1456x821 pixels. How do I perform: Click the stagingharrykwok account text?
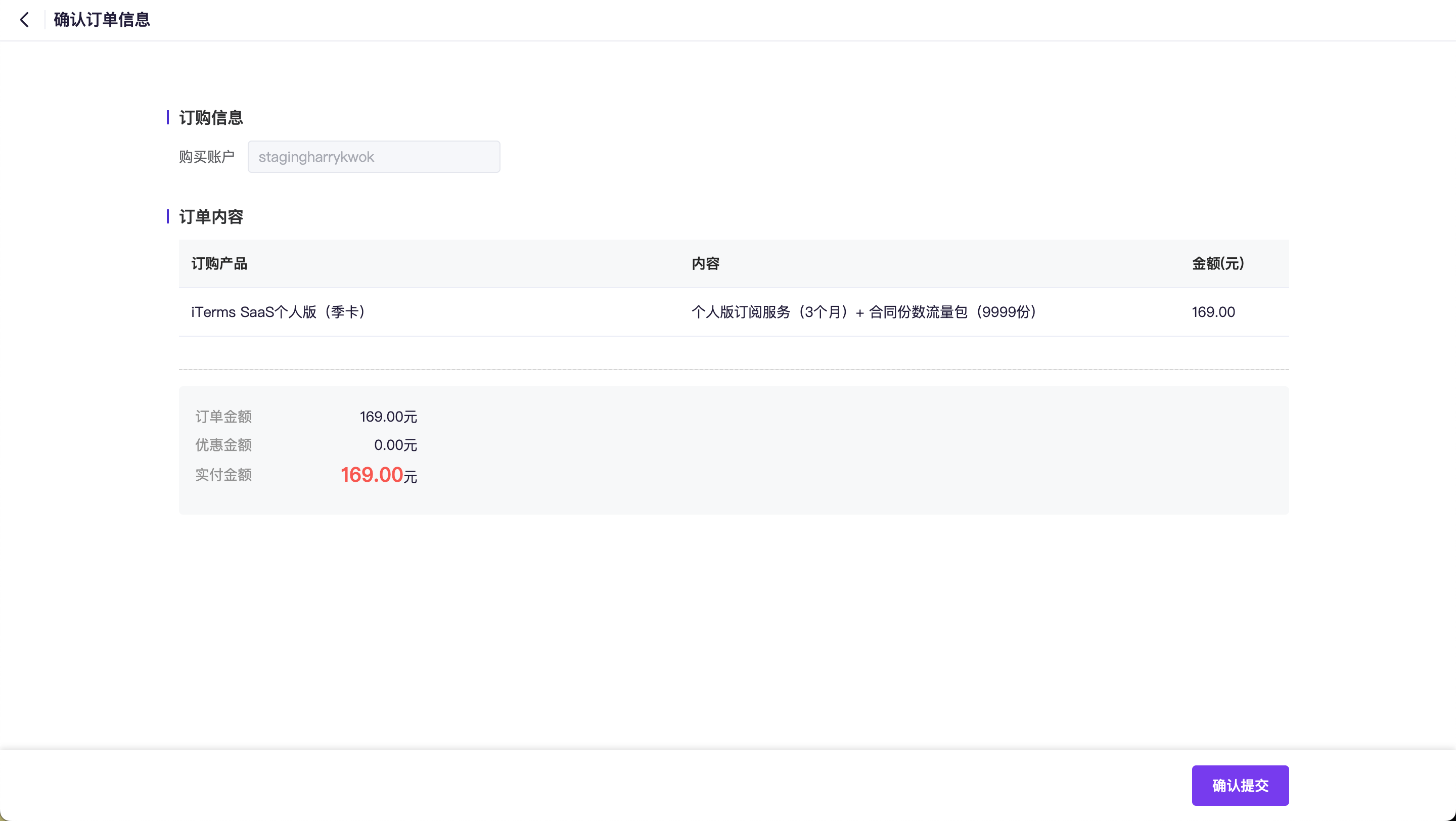pos(316,157)
